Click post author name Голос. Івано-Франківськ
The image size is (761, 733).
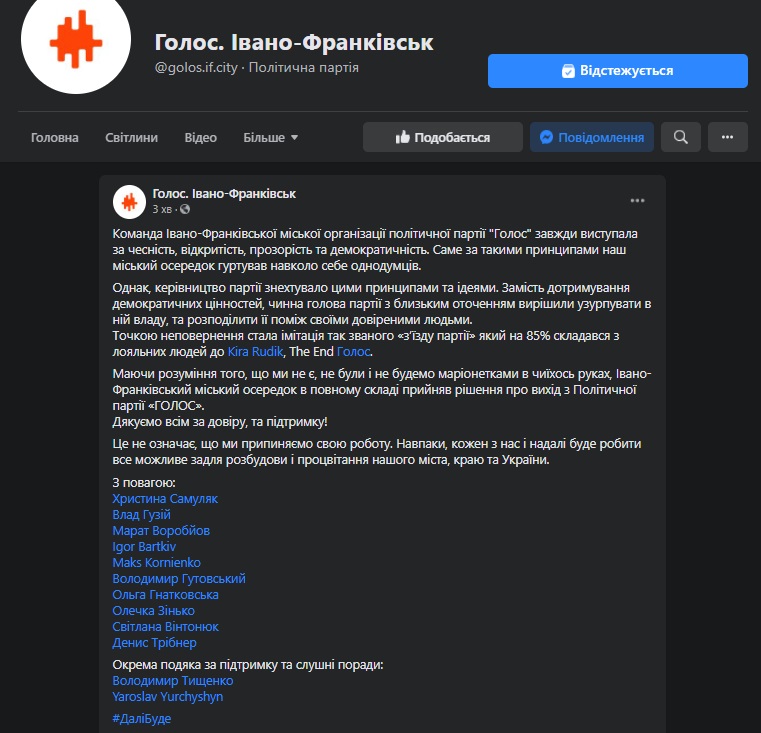pyautogui.click(x=224, y=194)
